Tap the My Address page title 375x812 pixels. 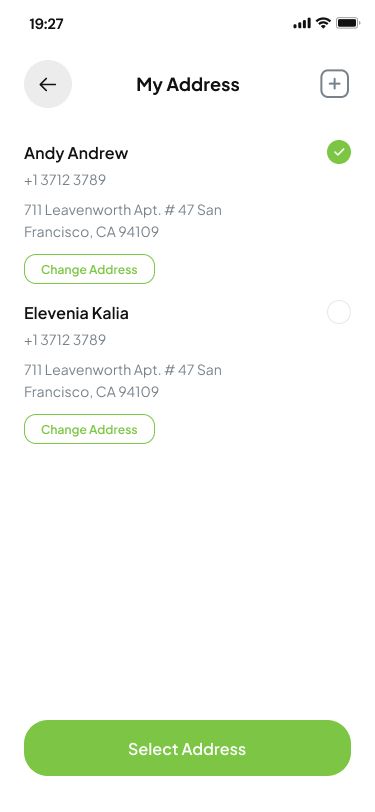click(188, 84)
